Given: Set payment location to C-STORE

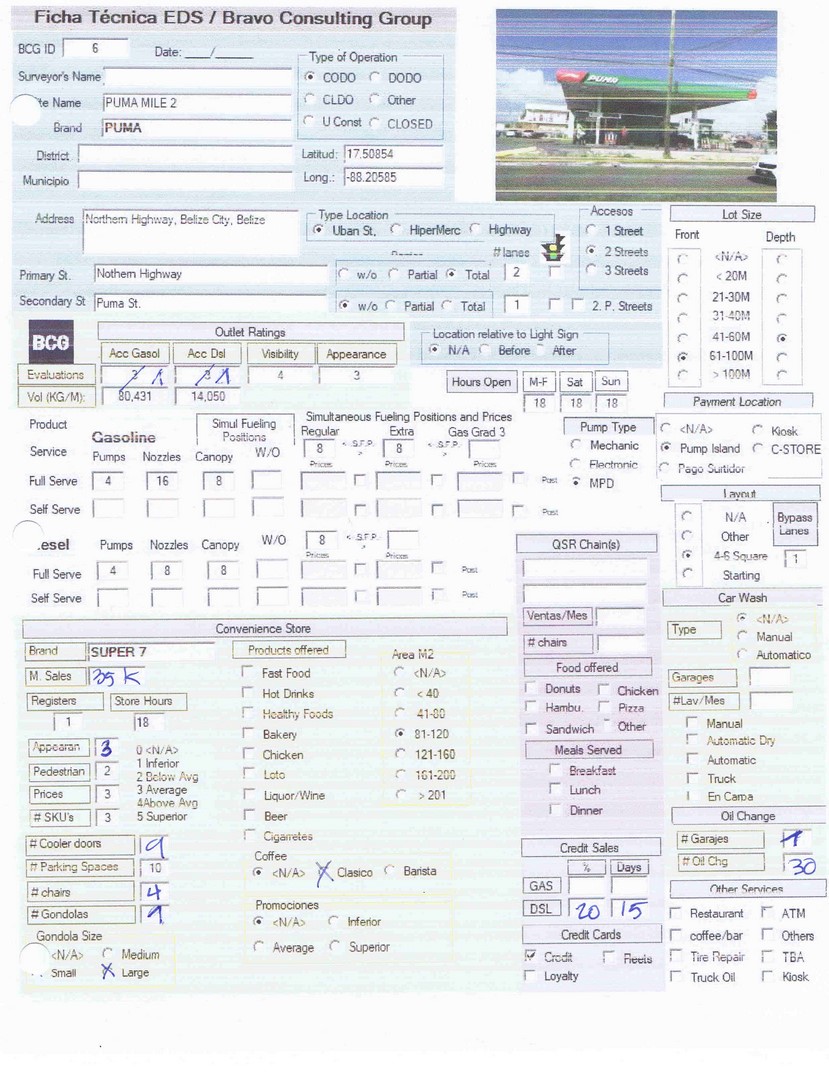Looking at the screenshot, I should pos(757,448).
